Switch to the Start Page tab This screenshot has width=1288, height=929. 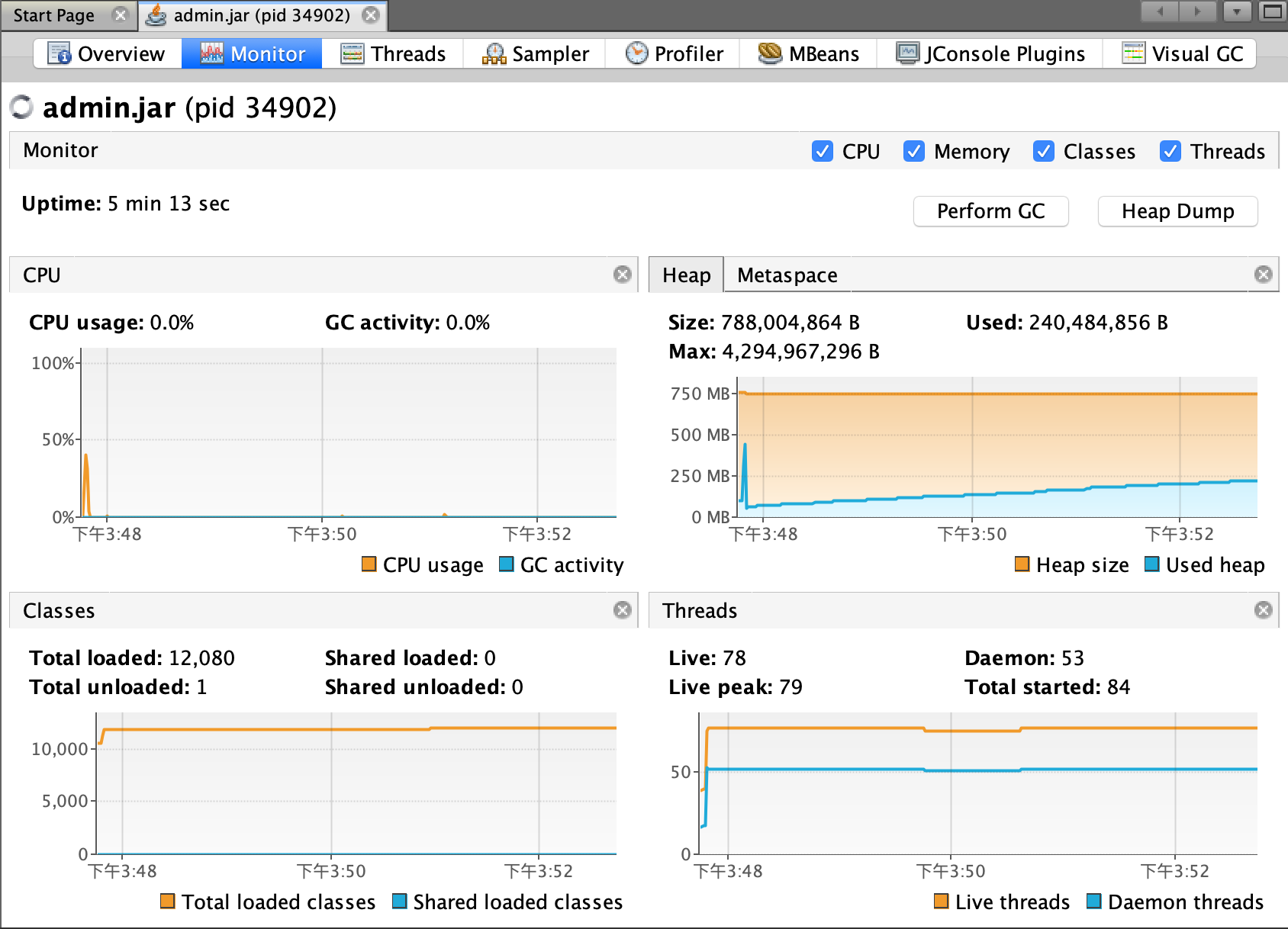54,15
